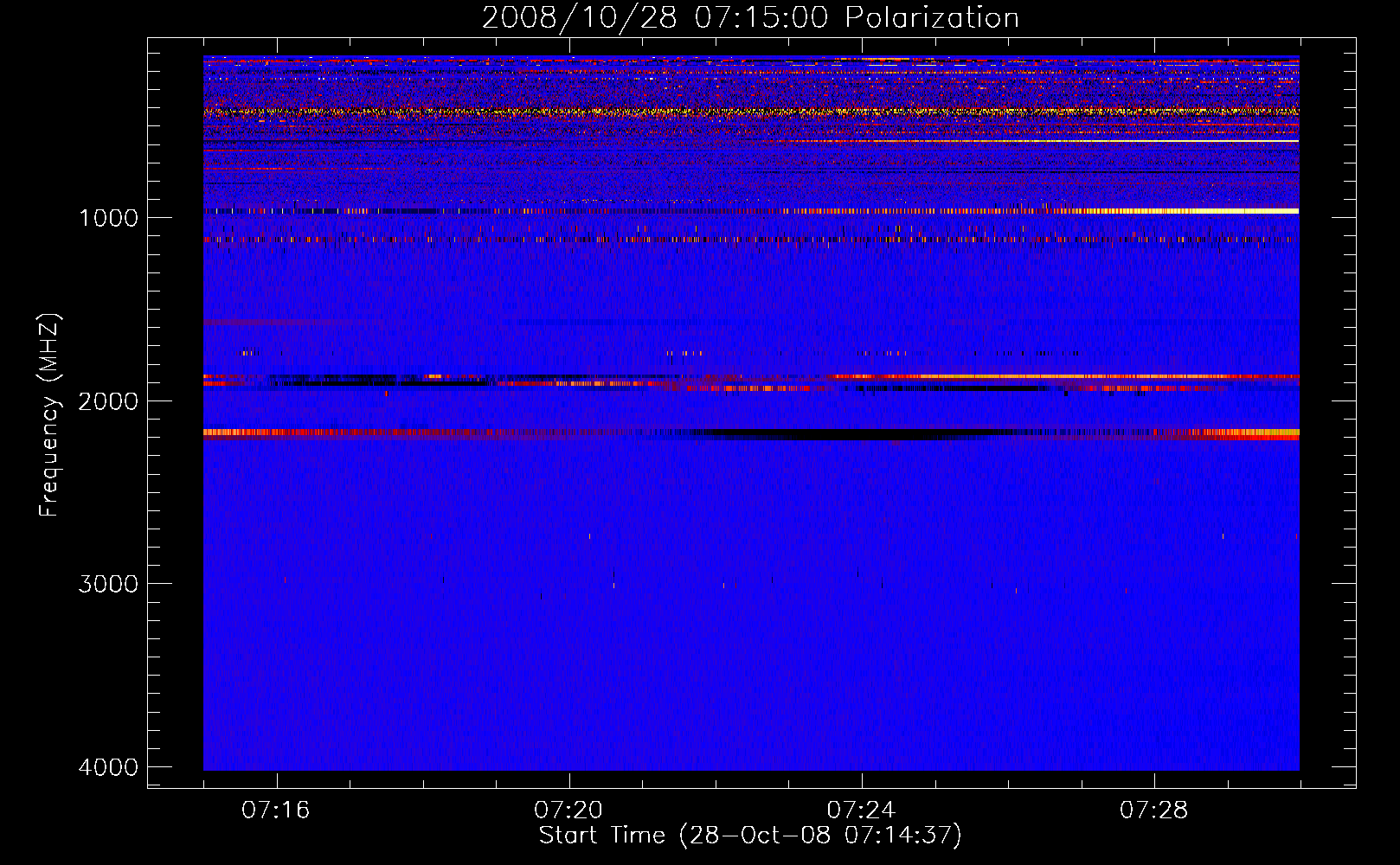Screen dimensions: 1400x865
Task: Click the 07:20 time tick label
Action: click(568, 810)
